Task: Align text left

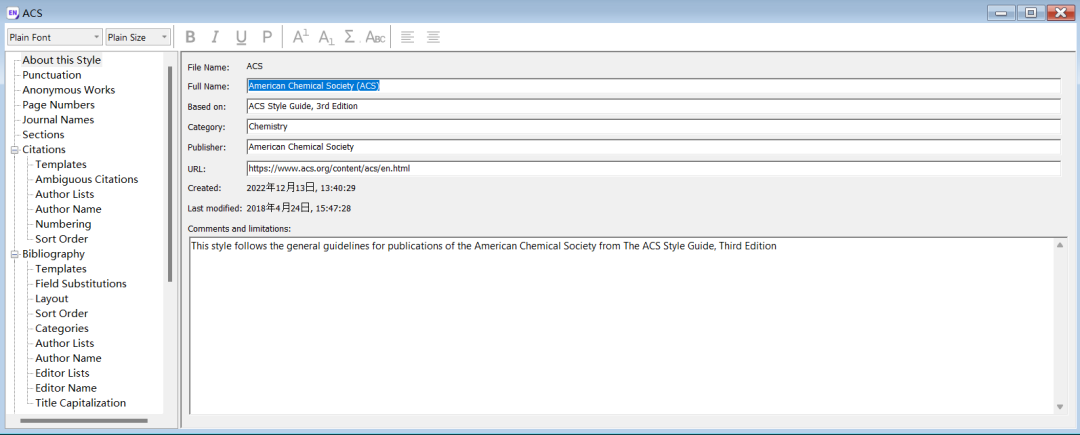Action: 408,37
